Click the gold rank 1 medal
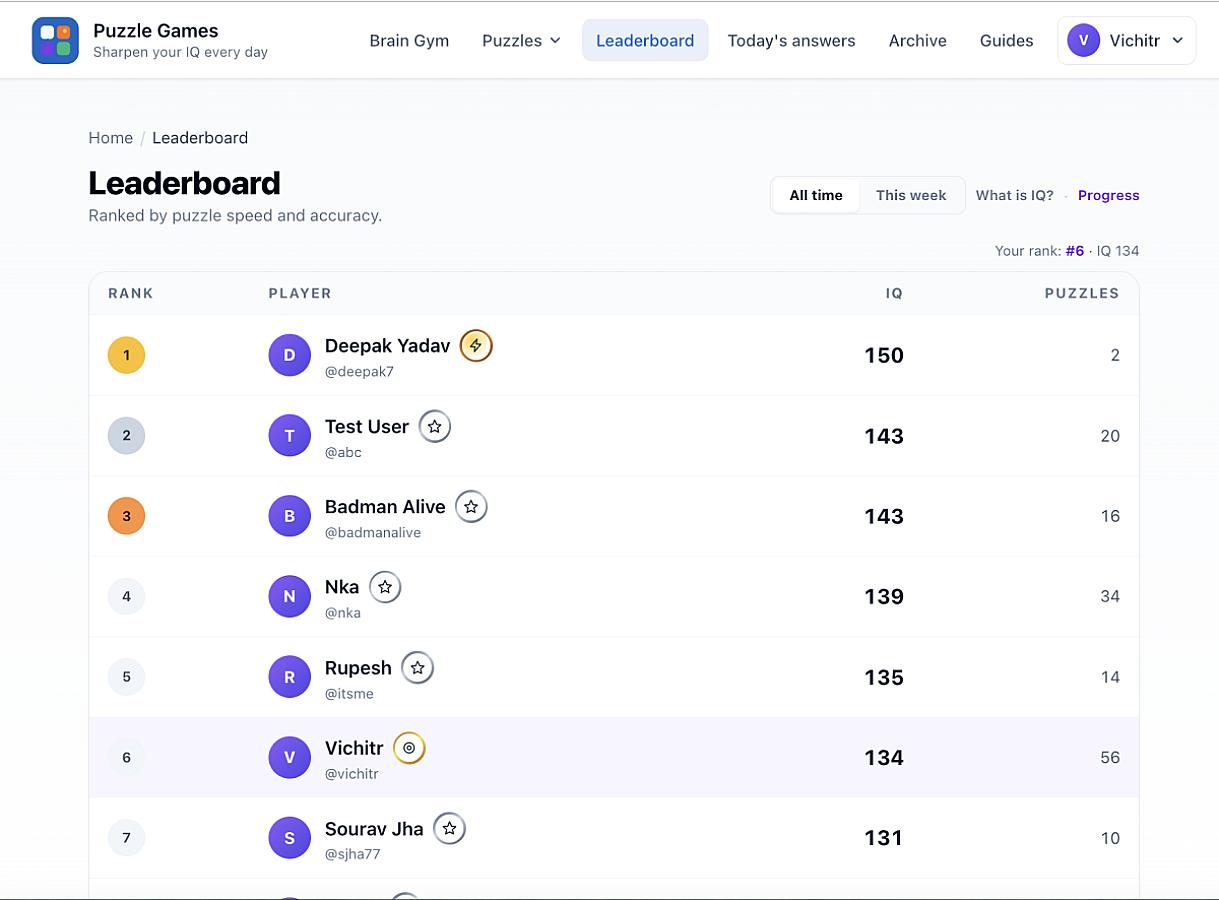 [126, 355]
